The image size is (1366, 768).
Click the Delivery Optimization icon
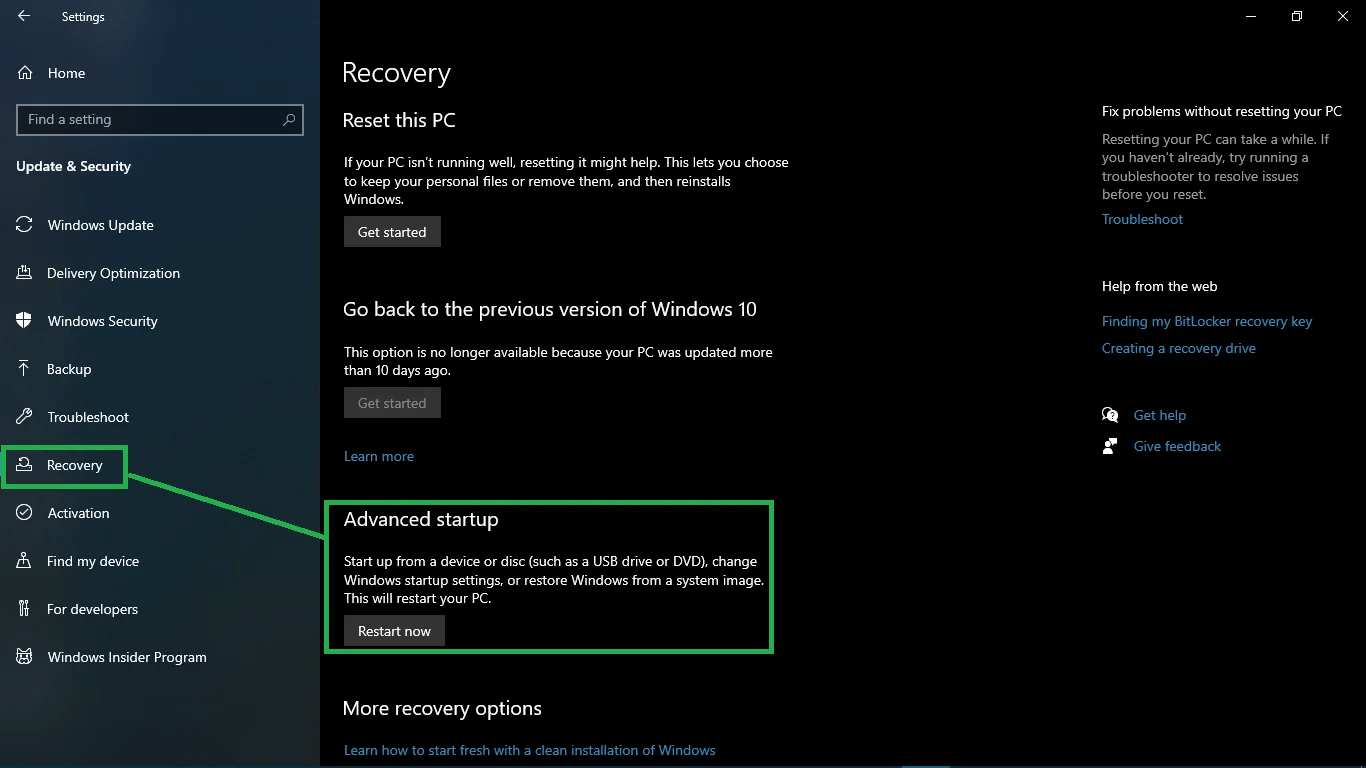pyautogui.click(x=25, y=273)
